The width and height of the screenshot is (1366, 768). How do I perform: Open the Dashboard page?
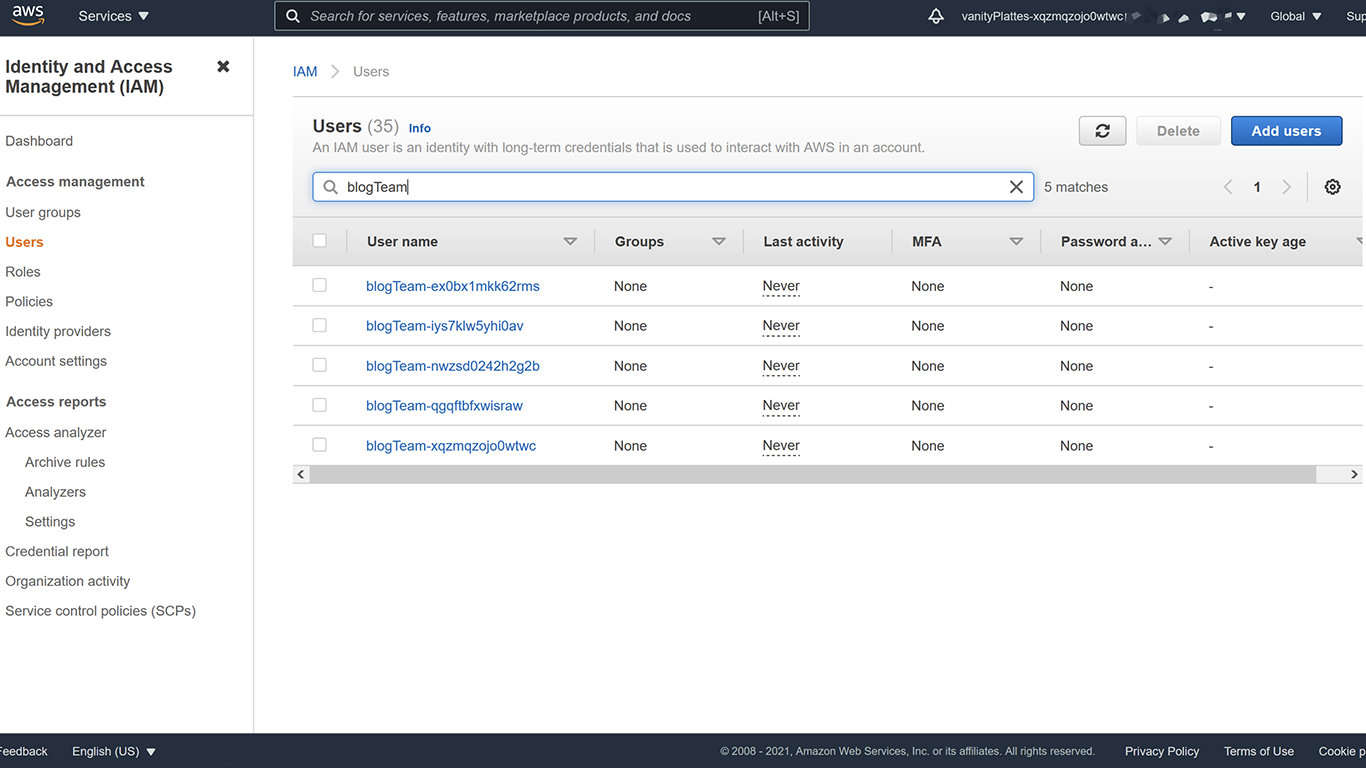click(x=39, y=141)
